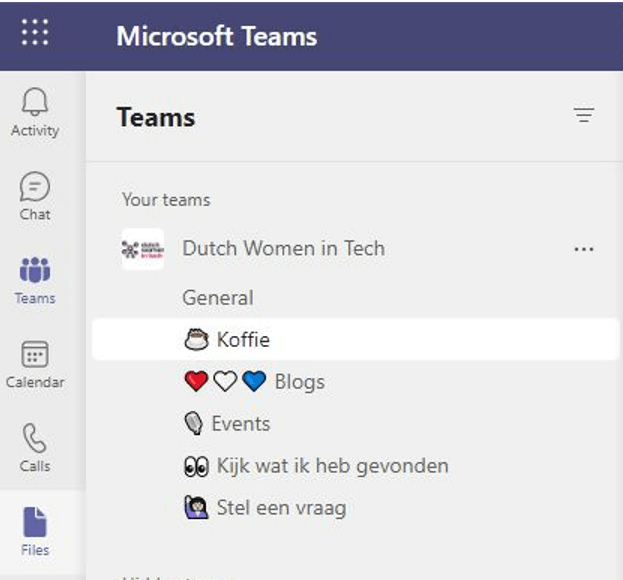
Task: Open the General channel
Action: (217, 298)
